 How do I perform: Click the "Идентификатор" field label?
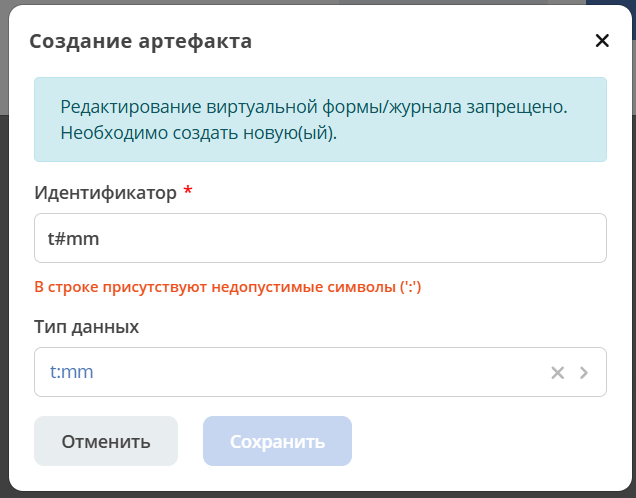(105, 192)
